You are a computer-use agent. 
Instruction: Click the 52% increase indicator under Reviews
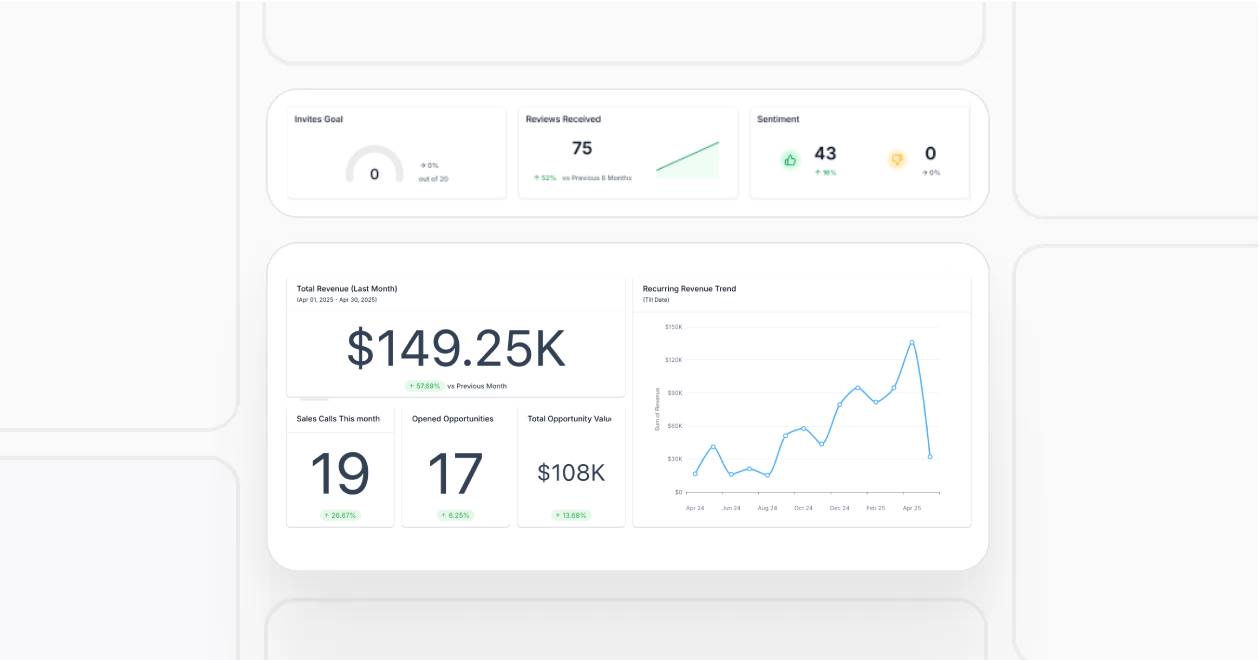545,178
